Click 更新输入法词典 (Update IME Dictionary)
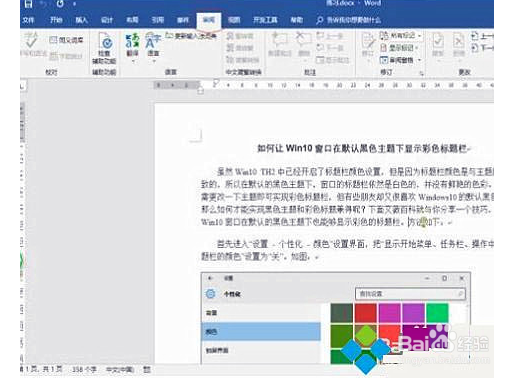 (x=191, y=36)
